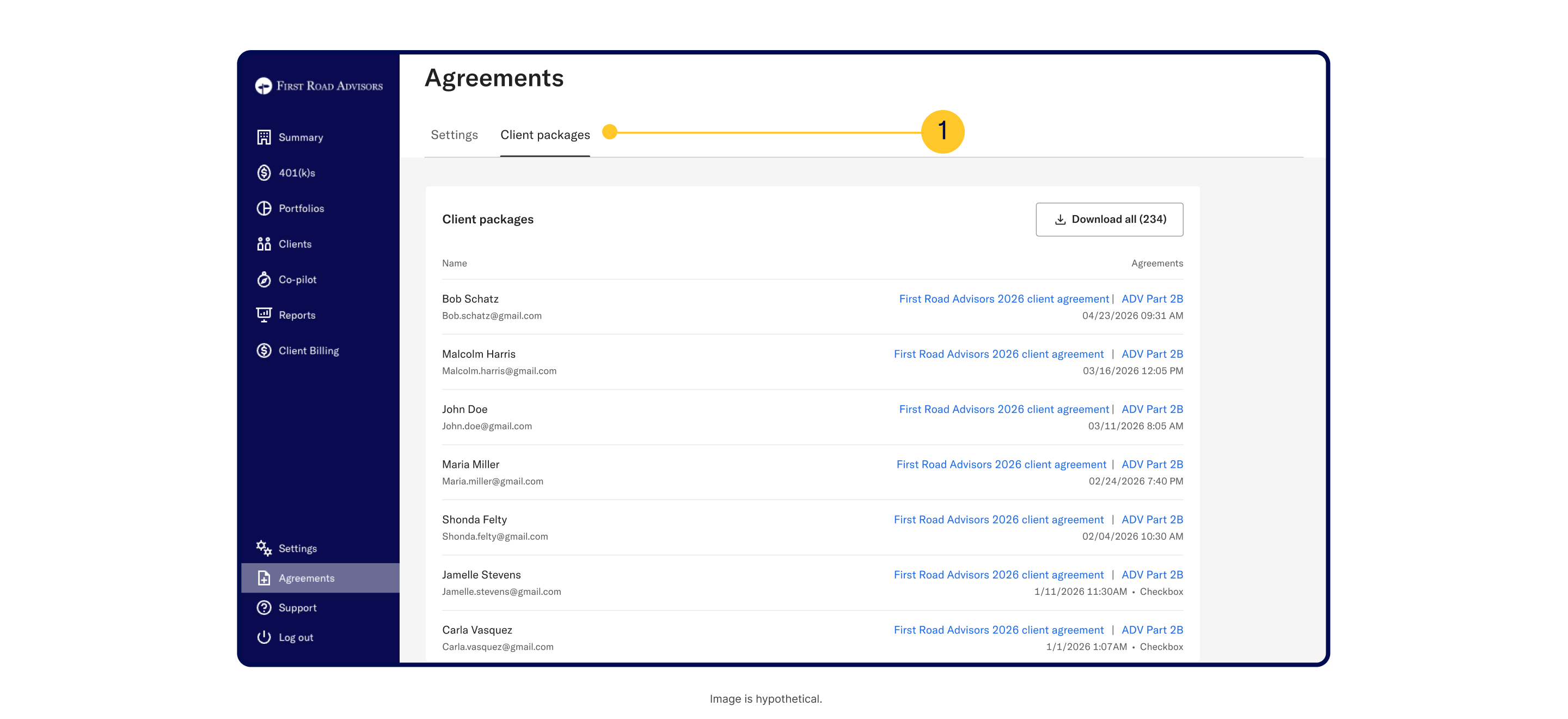Click the Name column header
This screenshot has height=719, width=1568.
(454, 264)
